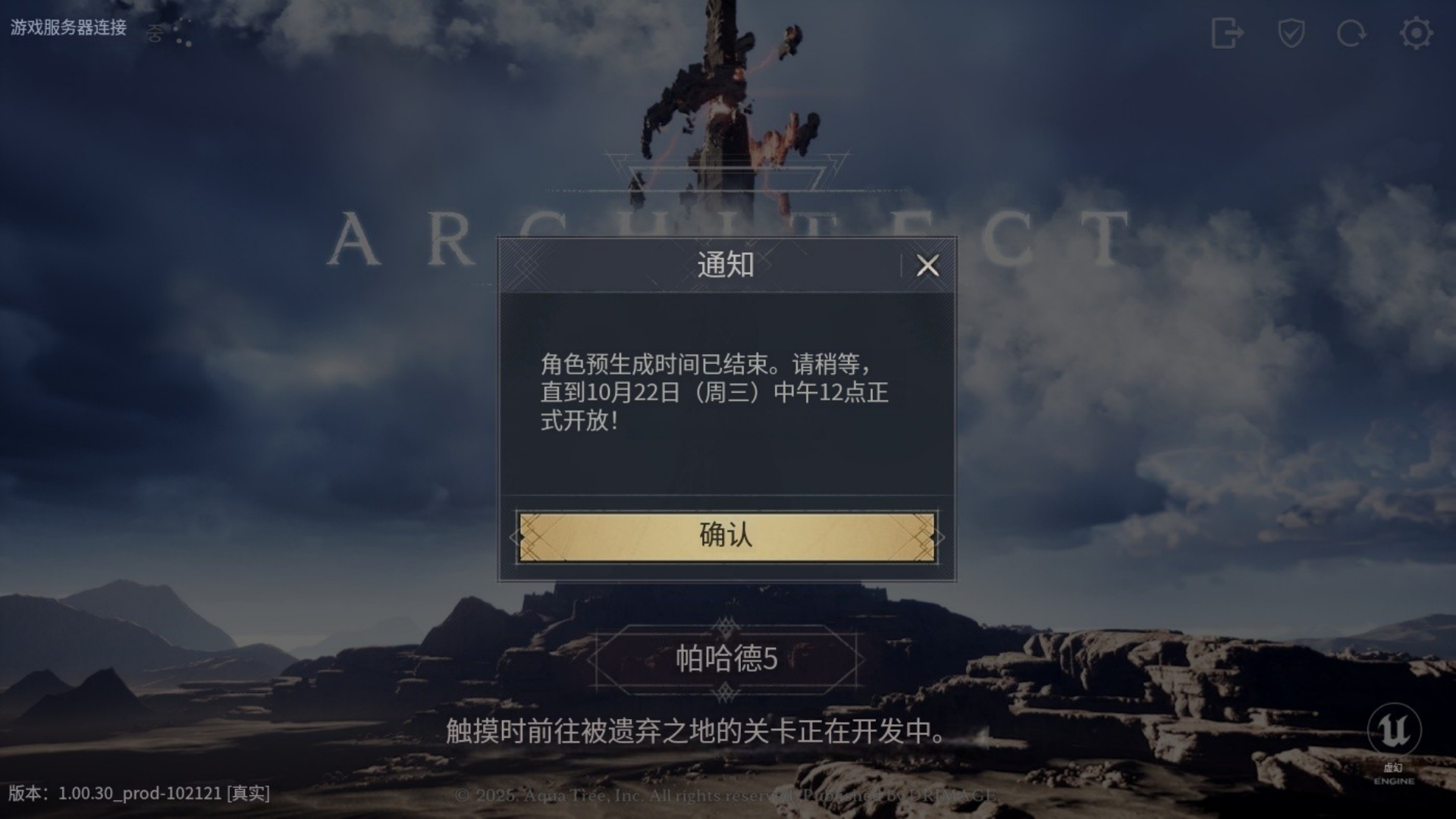Open settings via the gear icon

pyautogui.click(x=1416, y=33)
